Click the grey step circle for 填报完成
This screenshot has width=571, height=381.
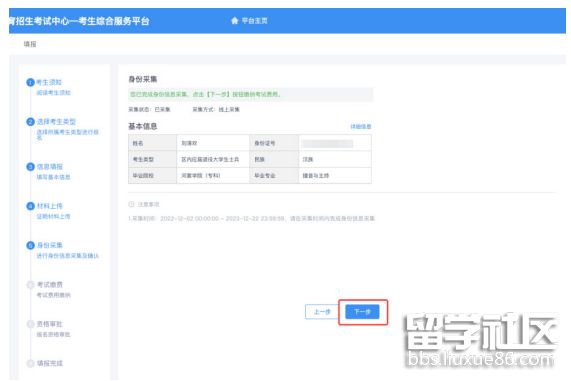pyautogui.click(x=30, y=364)
